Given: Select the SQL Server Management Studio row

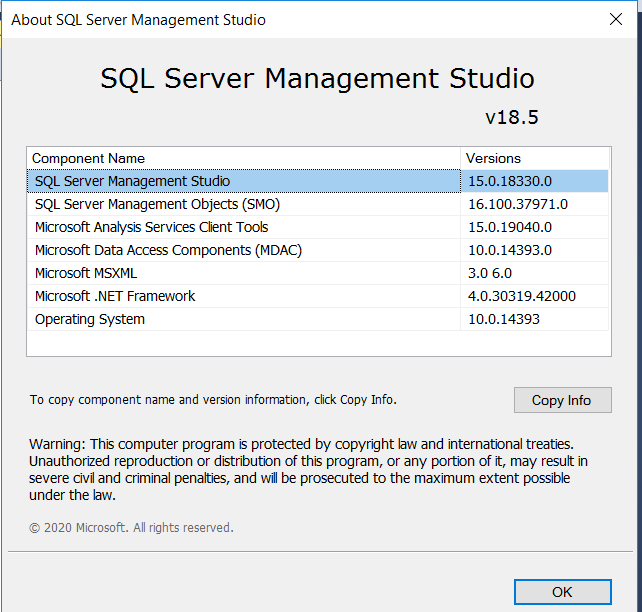Looking at the screenshot, I should click(x=317, y=181).
